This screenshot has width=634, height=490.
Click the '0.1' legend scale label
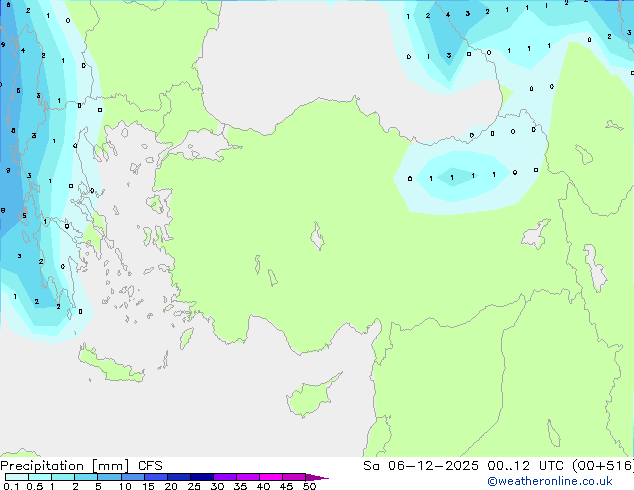[11, 486]
